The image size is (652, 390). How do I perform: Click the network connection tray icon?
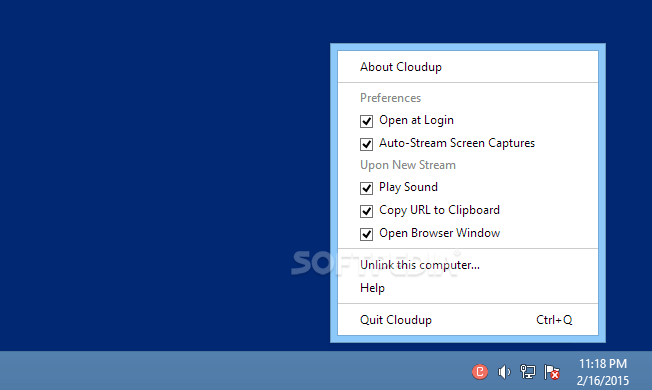click(528, 372)
